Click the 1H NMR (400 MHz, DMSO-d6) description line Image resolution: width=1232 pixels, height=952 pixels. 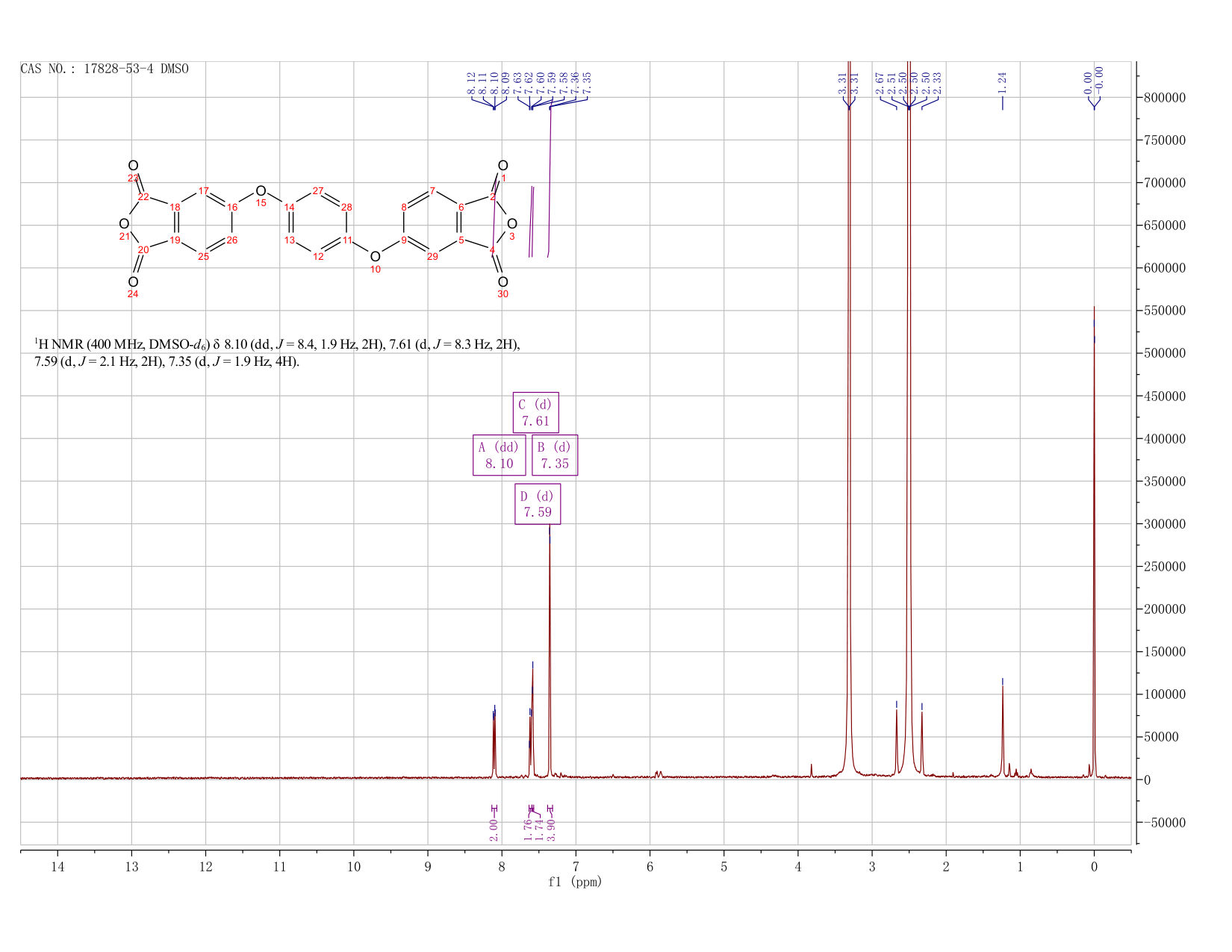[278, 344]
